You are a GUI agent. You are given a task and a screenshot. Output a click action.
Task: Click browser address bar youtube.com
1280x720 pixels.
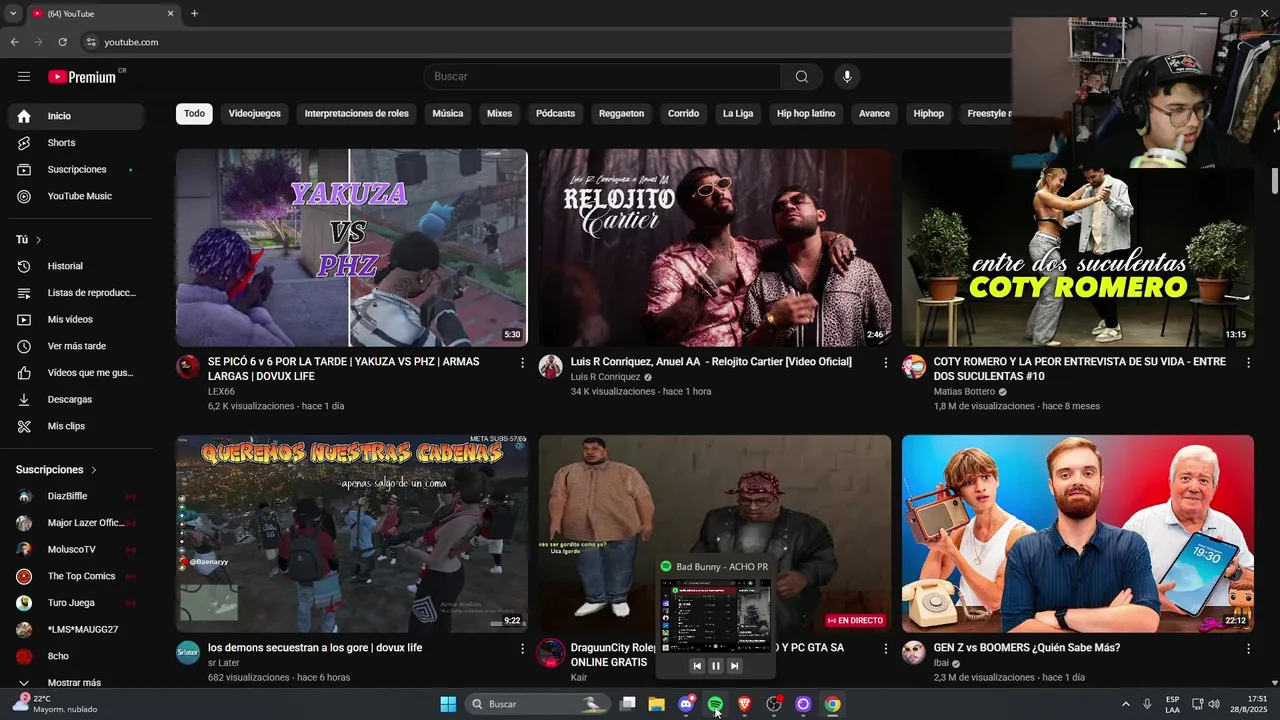[131, 42]
